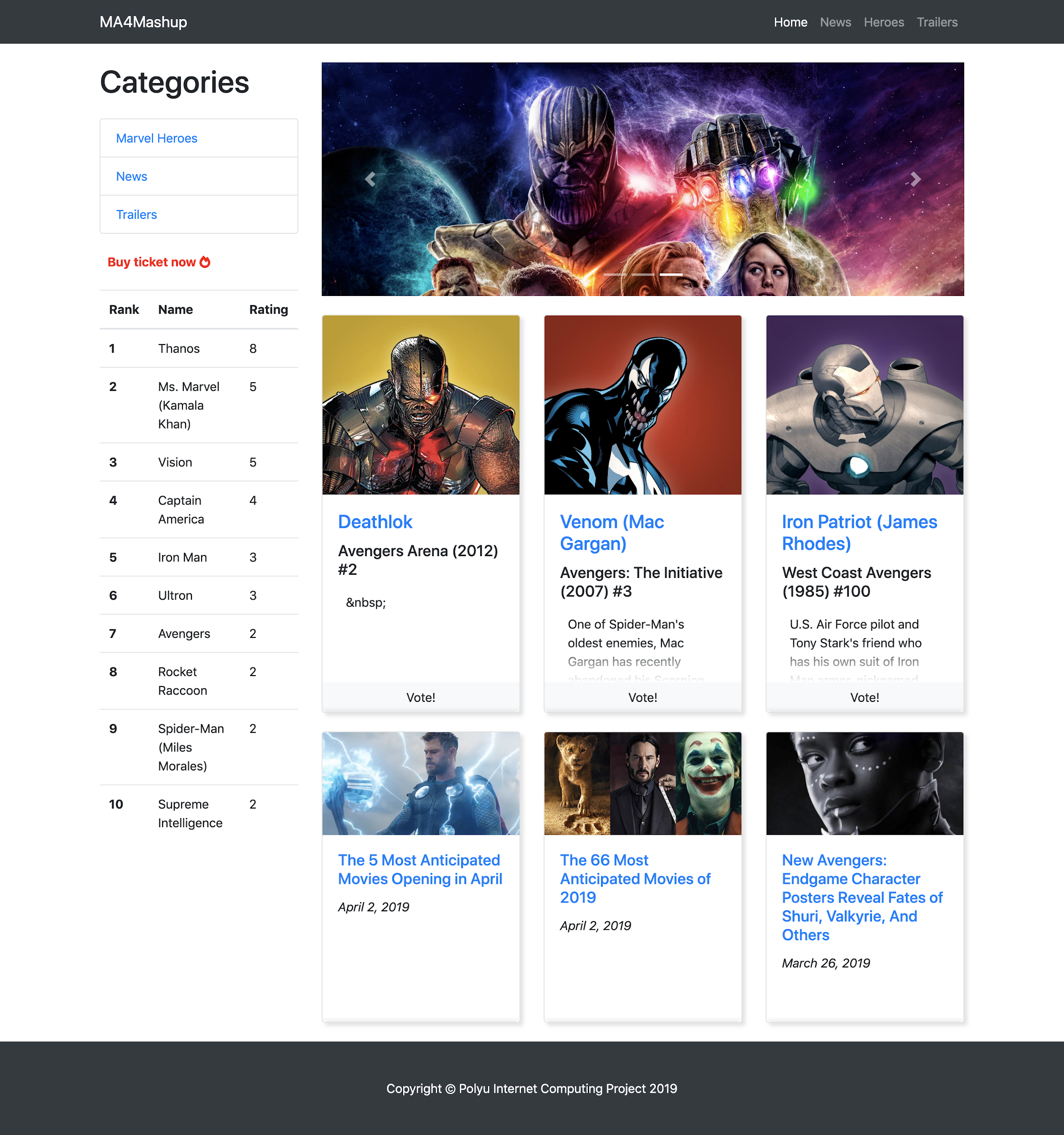Vote for Iron Patriot
This screenshot has width=1064, height=1135.
pos(864,697)
